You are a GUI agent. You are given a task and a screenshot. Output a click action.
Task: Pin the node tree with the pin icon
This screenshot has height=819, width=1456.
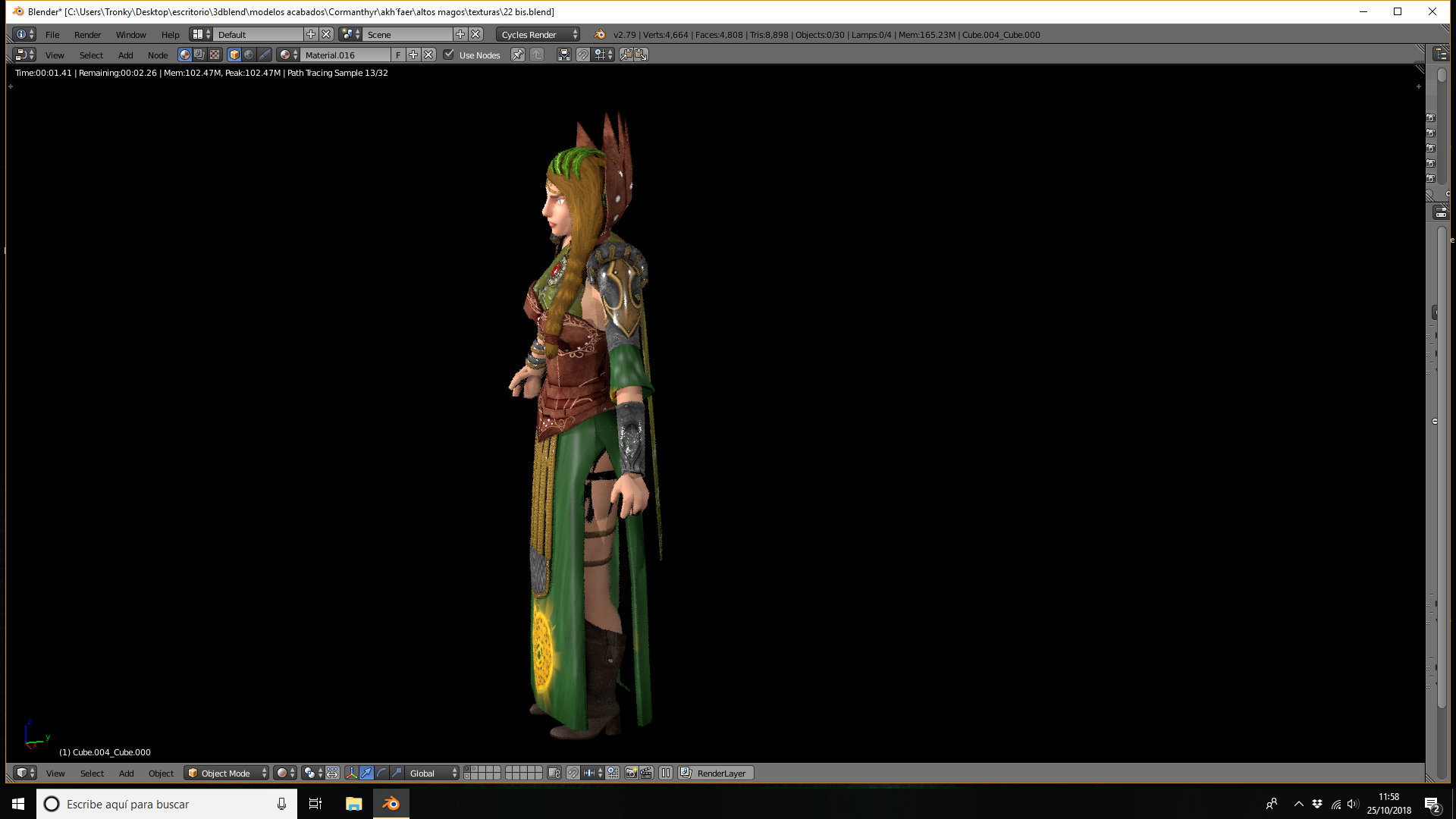point(517,55)
